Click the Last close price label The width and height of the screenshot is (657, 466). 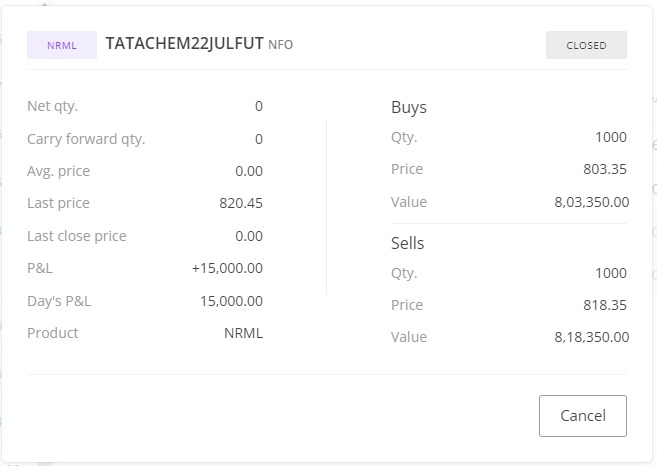[x=76, y=236]
